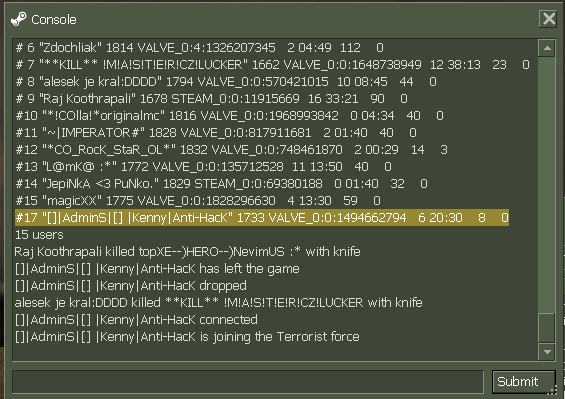Screen dimensions: 565x399
Task: Click the scrollbar up arrow
Action: (x=547, y=48)
